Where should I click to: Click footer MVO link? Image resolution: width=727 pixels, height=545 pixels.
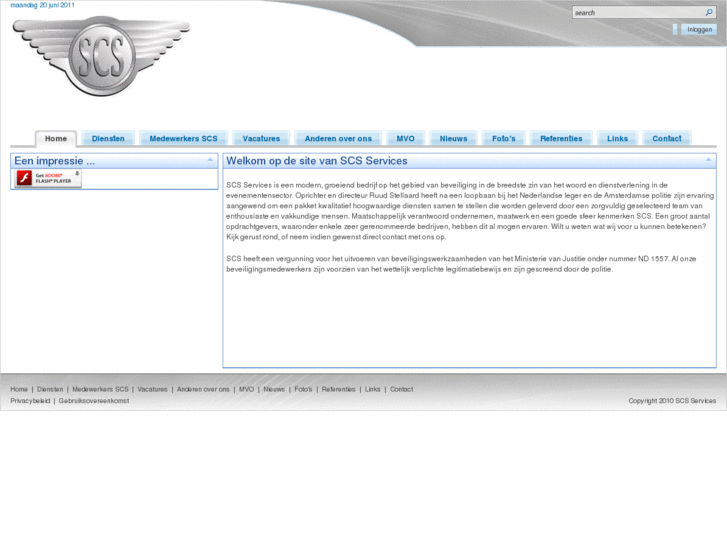(x=246, y=389)
